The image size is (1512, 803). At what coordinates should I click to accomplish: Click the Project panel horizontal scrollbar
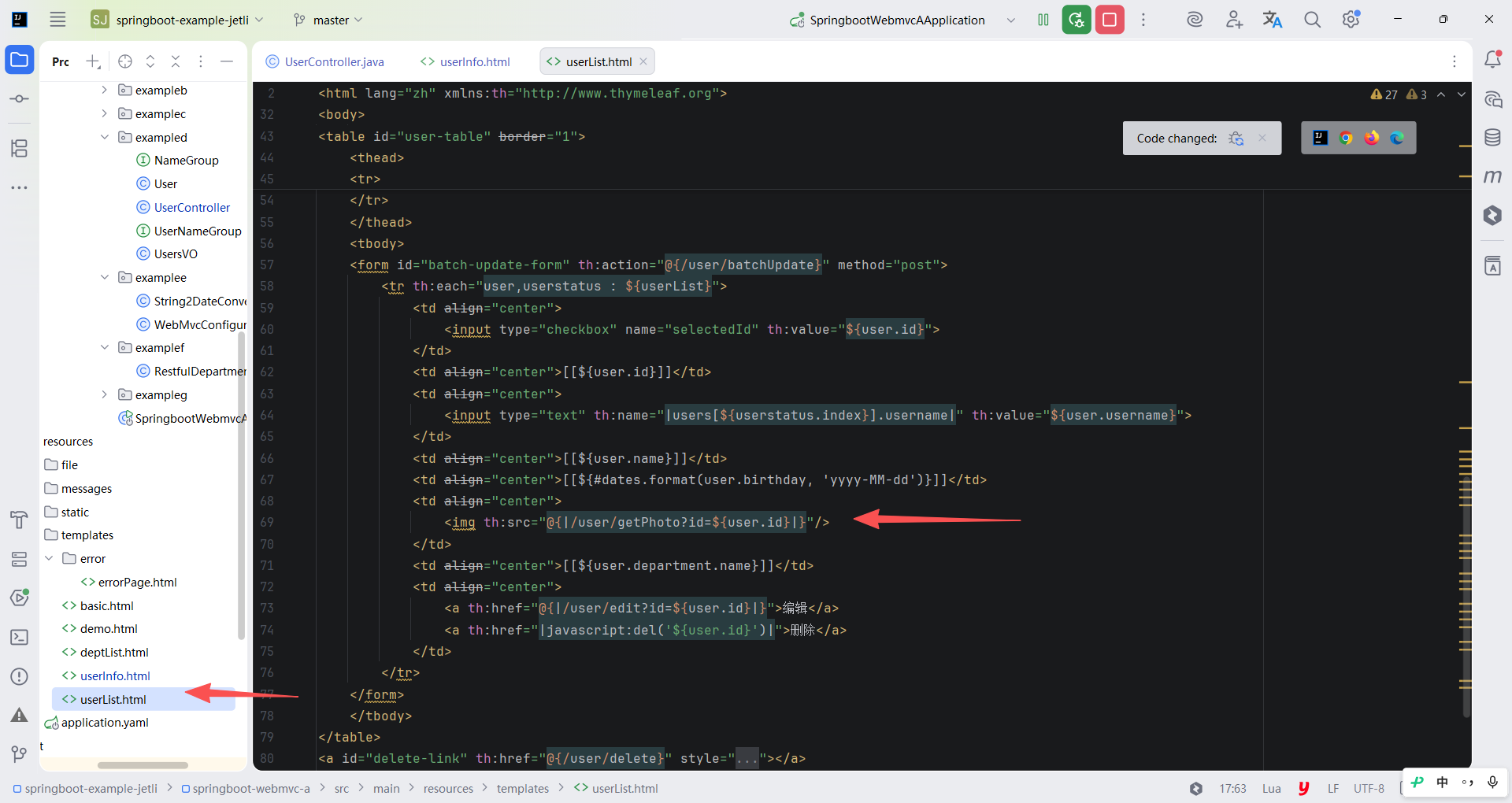click(x=143, y=764)
